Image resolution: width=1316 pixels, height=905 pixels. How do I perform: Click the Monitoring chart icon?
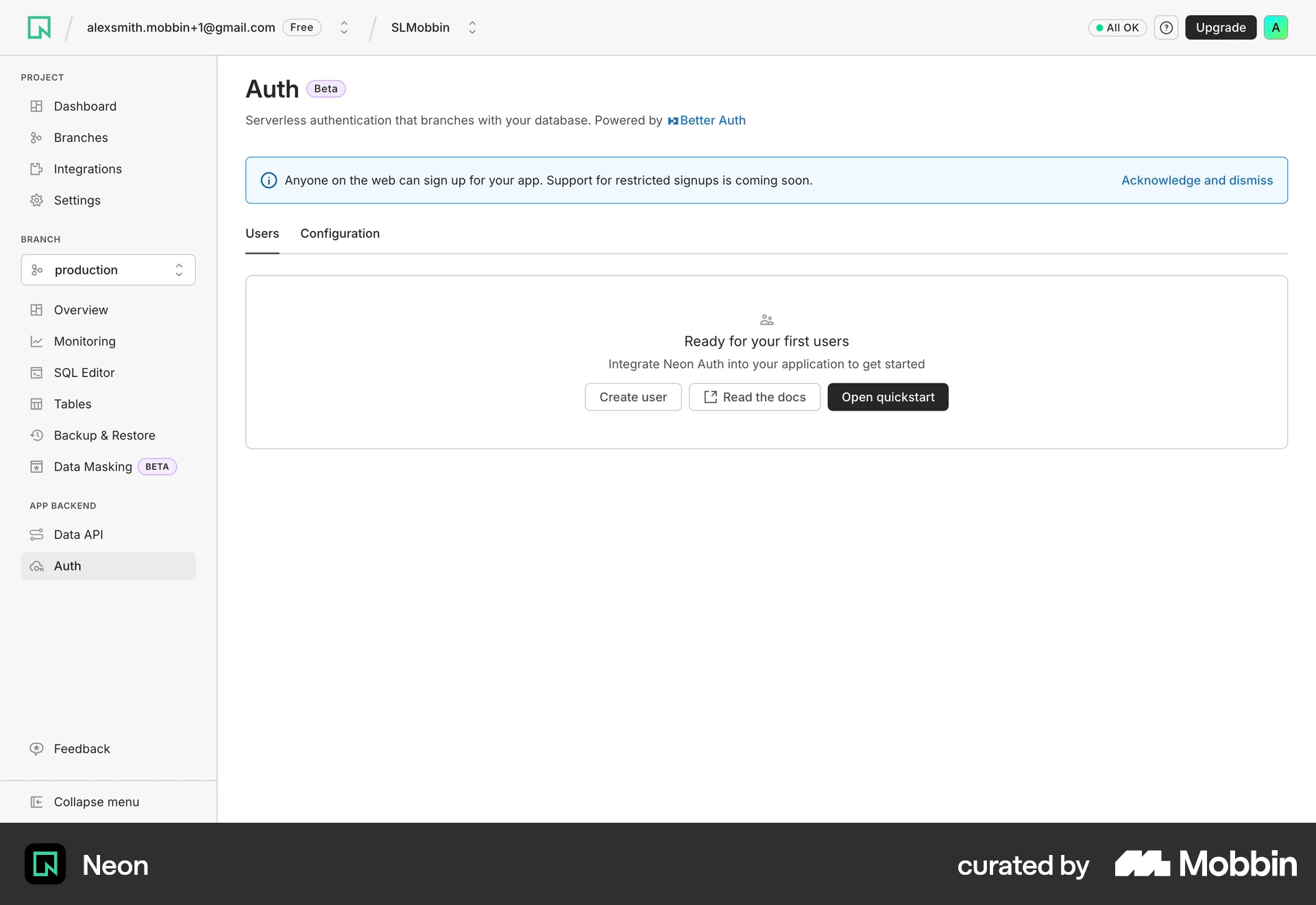[36, 341]
